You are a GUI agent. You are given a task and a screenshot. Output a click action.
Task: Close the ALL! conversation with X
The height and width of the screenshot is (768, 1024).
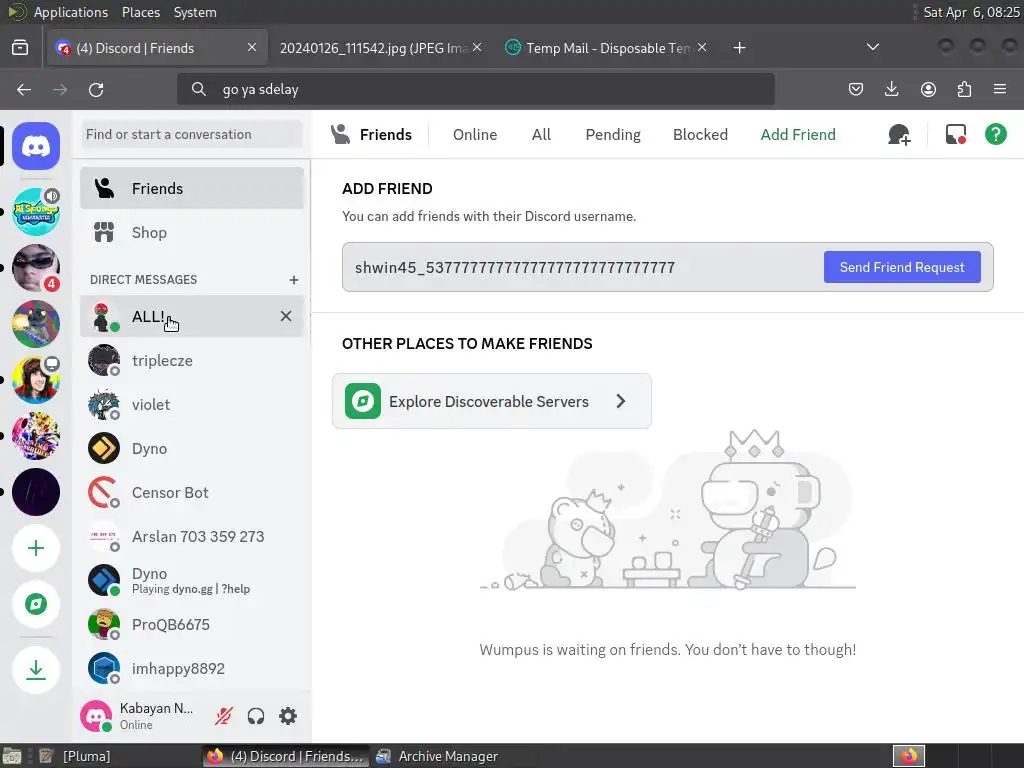pos(286,316)
